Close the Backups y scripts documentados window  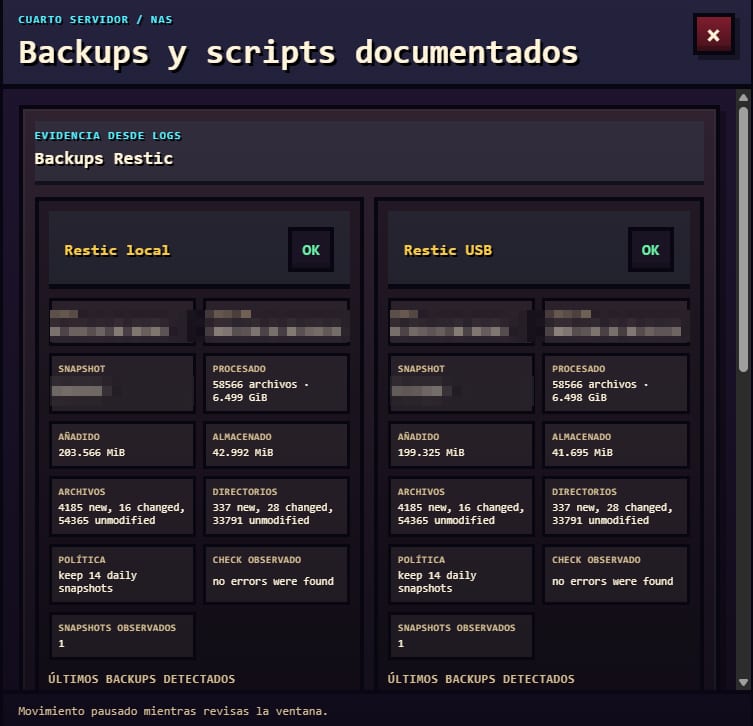[713, 35]
